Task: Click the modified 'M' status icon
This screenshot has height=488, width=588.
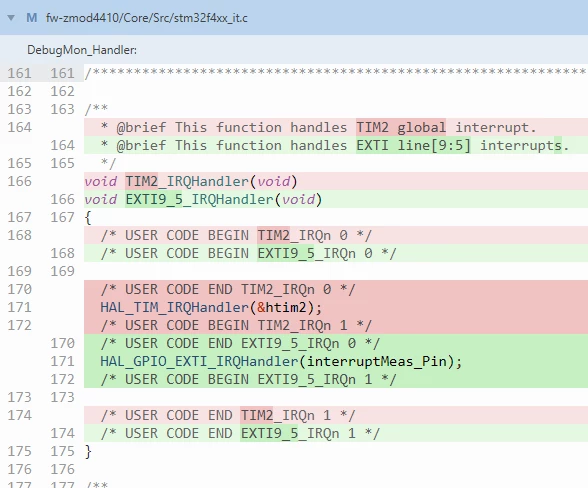Action: tap(32, 18)
